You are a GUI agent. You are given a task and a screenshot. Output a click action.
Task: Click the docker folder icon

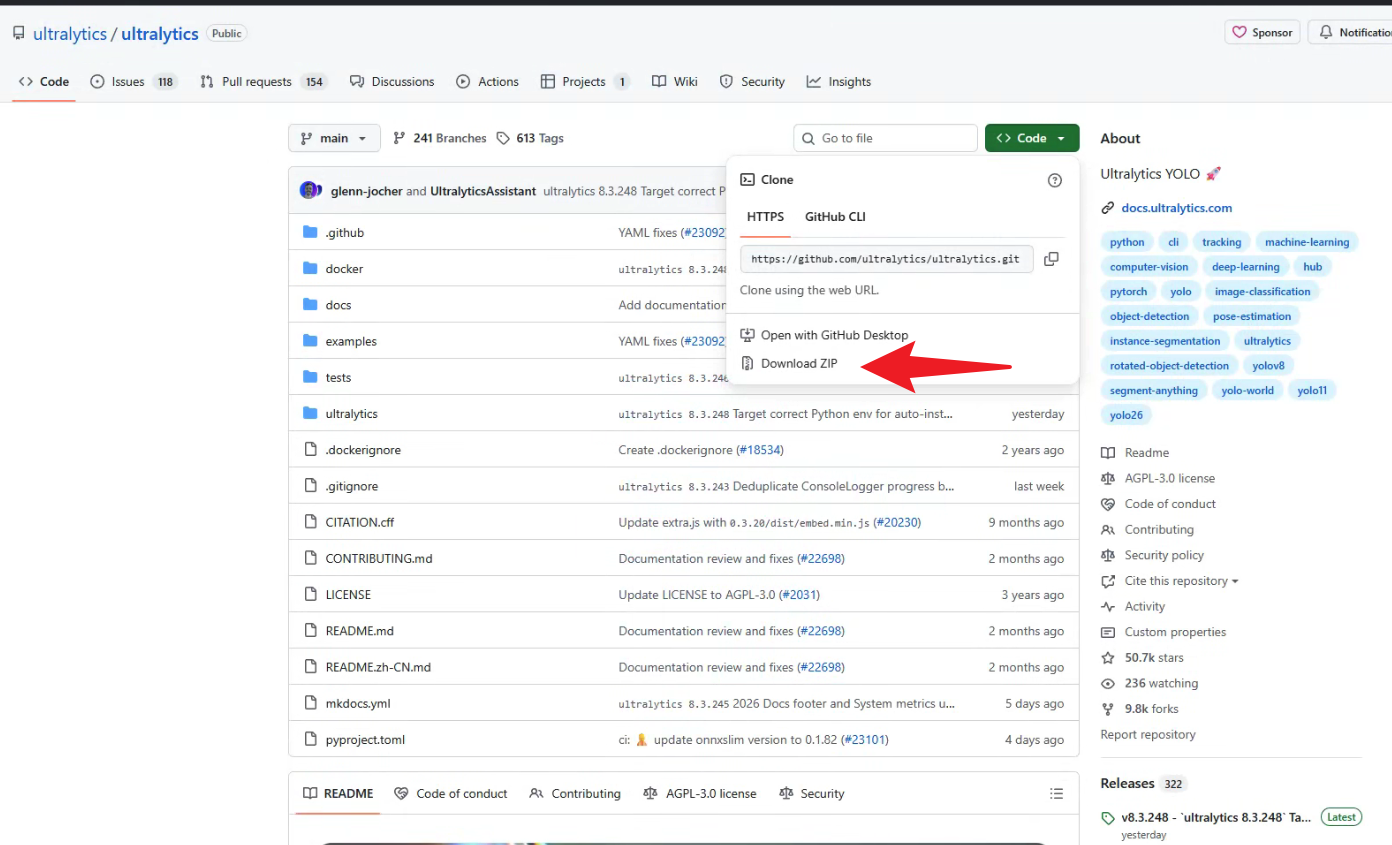point(310,268)
